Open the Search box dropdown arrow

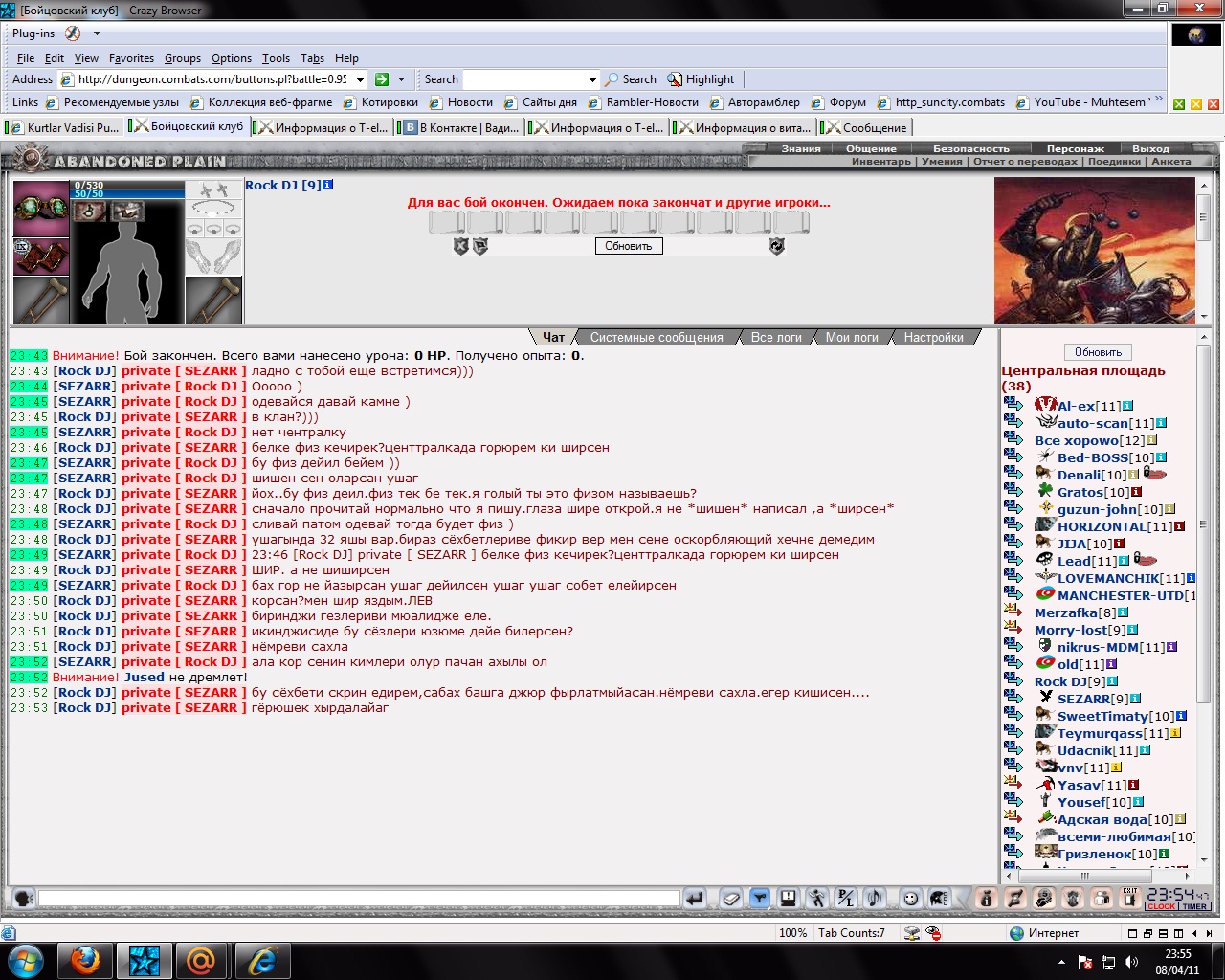[592, 79]
